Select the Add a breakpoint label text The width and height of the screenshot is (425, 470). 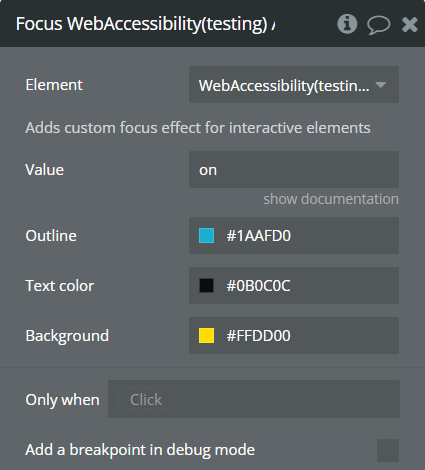tap(140, 450)
